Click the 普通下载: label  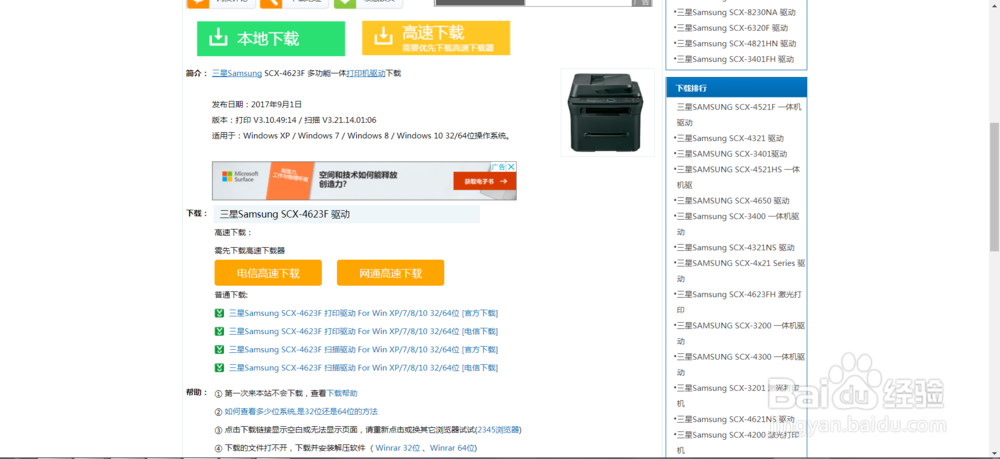click(x=231, y=295)
